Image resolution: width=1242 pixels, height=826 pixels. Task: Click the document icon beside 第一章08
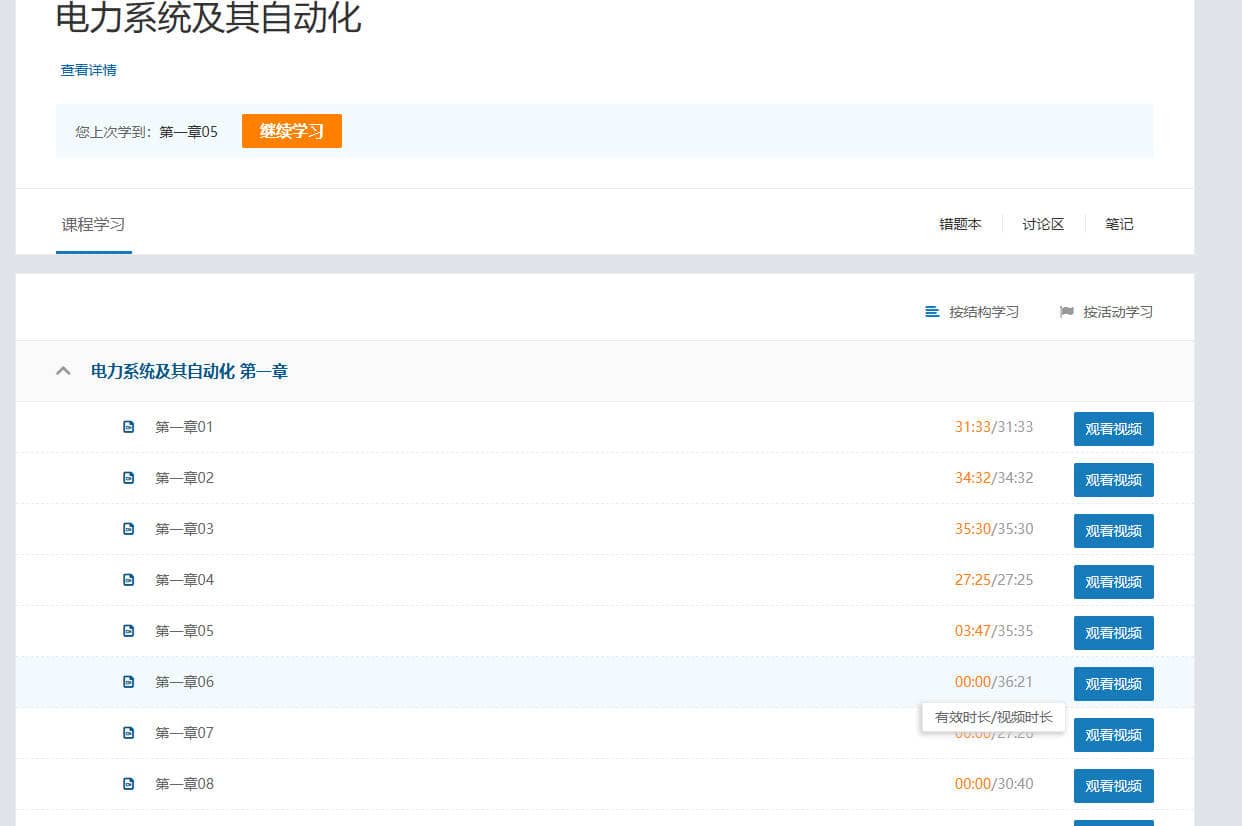(128, 784)
